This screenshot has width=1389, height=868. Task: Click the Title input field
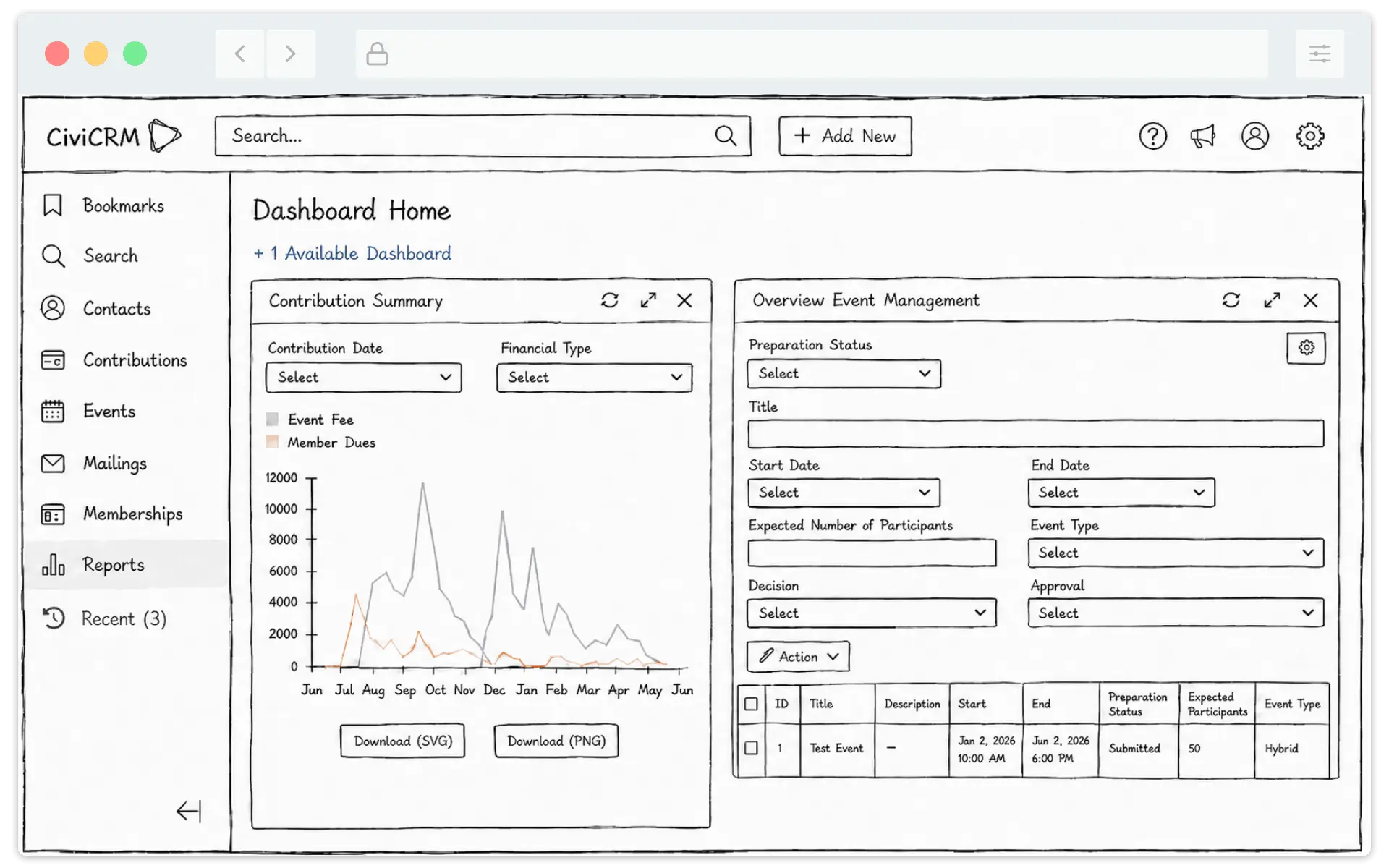[1036, 434]
